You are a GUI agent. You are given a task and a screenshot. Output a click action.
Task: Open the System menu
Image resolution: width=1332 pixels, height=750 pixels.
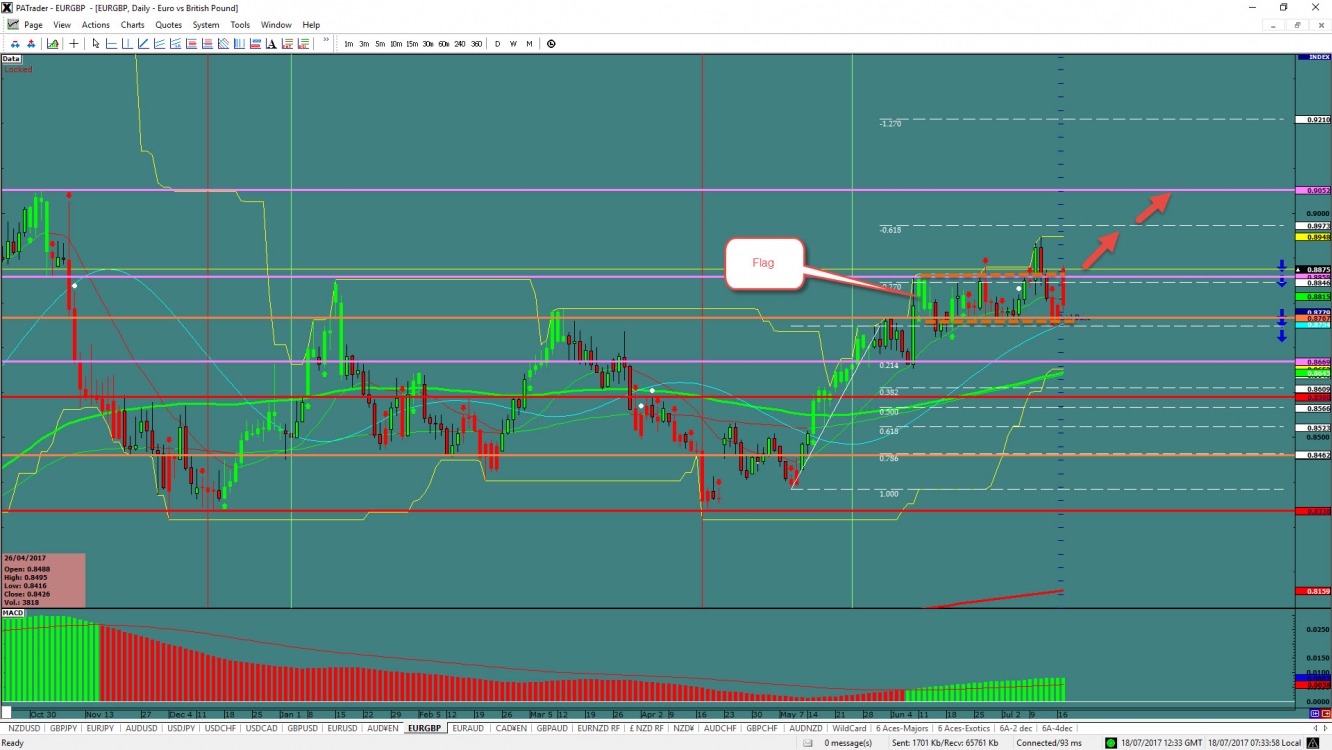(206, 25)
